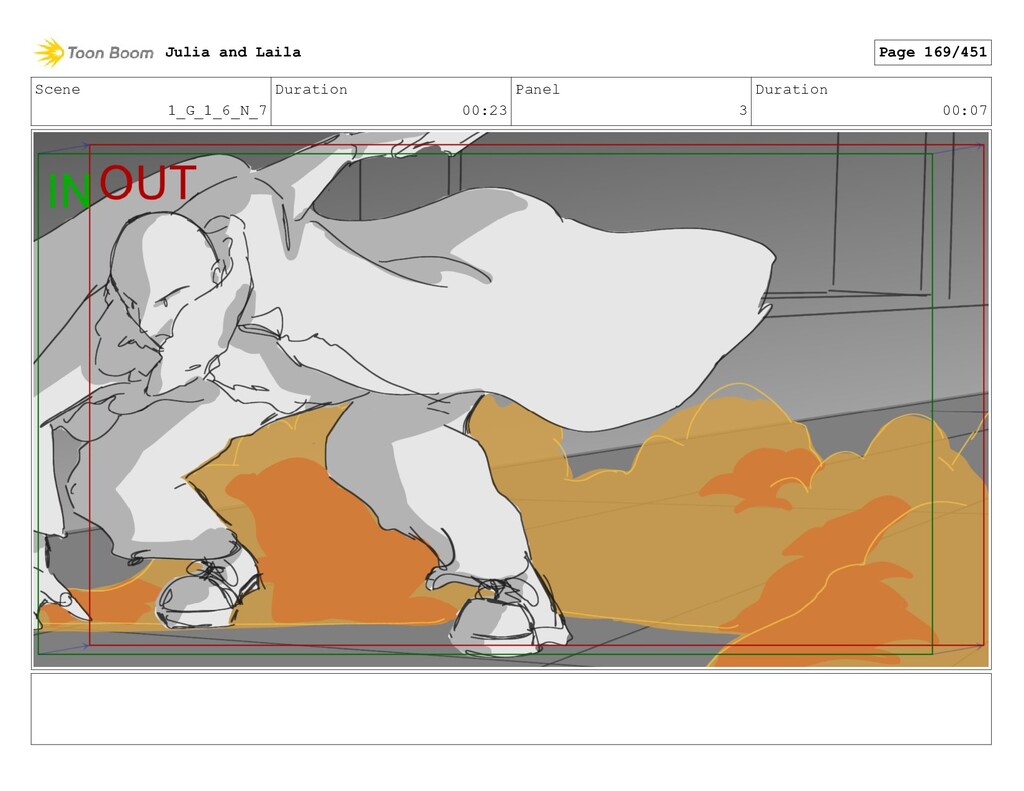Click the storyboard panel drawing
1024x791 pixels.
pos(511,399)
